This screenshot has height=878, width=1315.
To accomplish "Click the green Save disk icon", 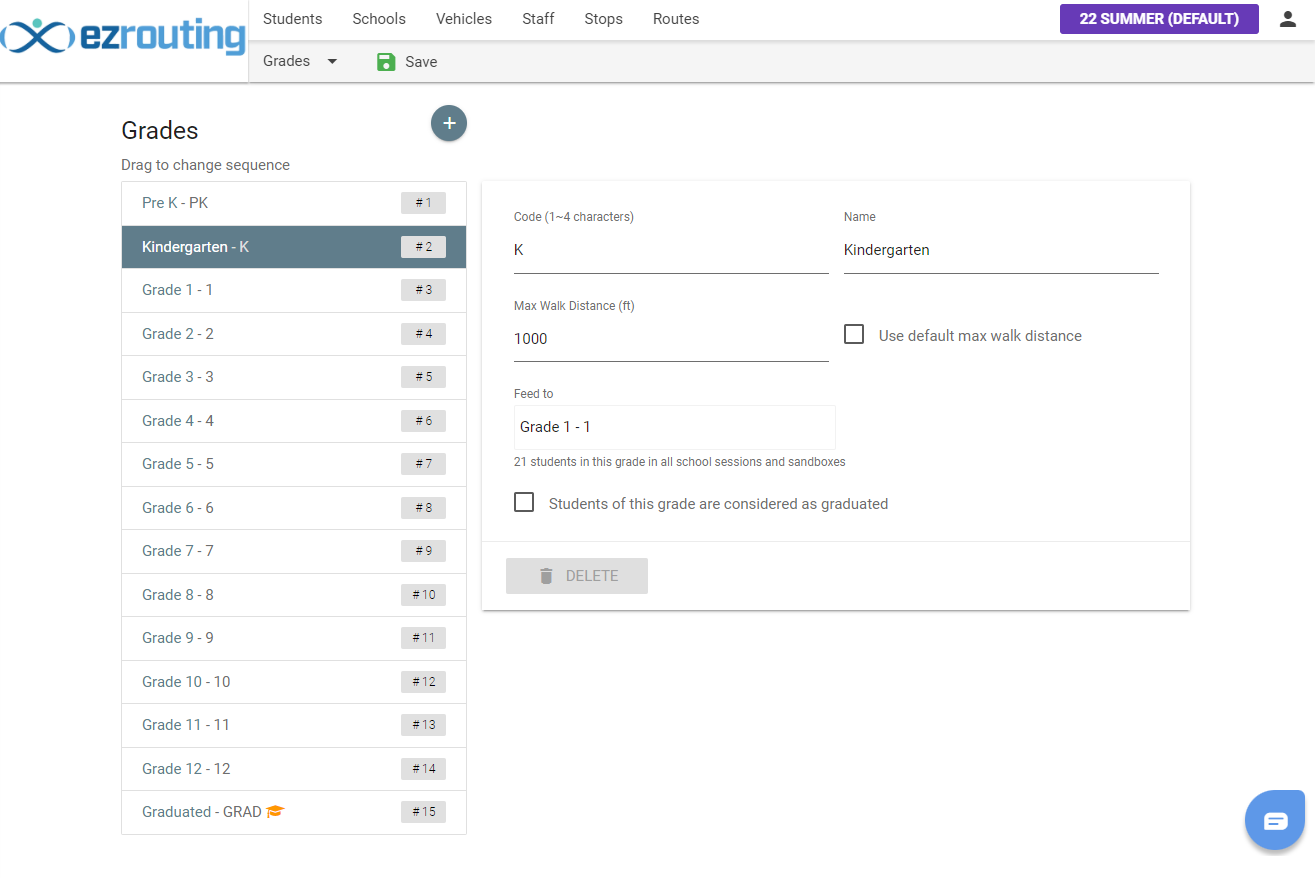I will 386,62.
